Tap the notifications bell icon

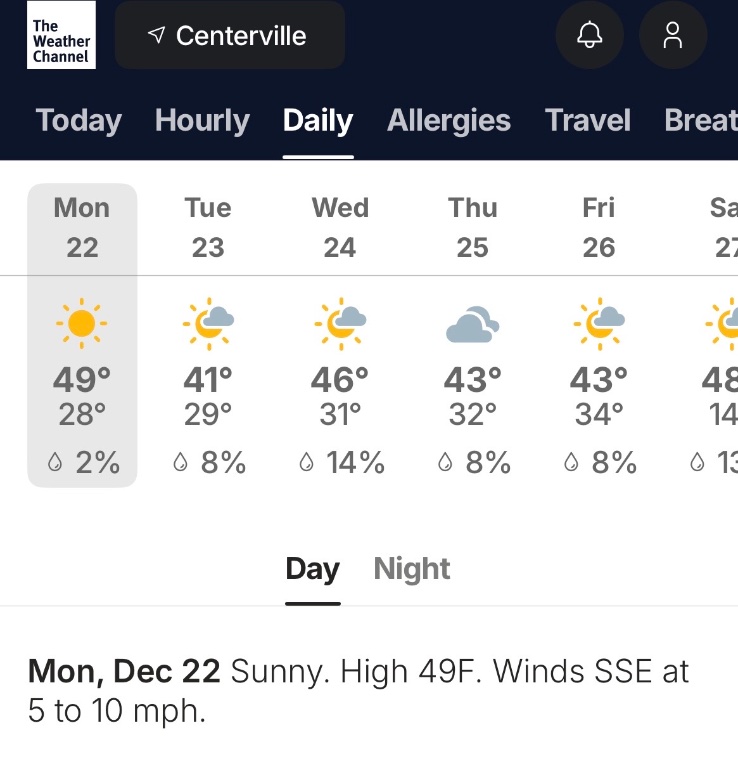click(590, 36)
